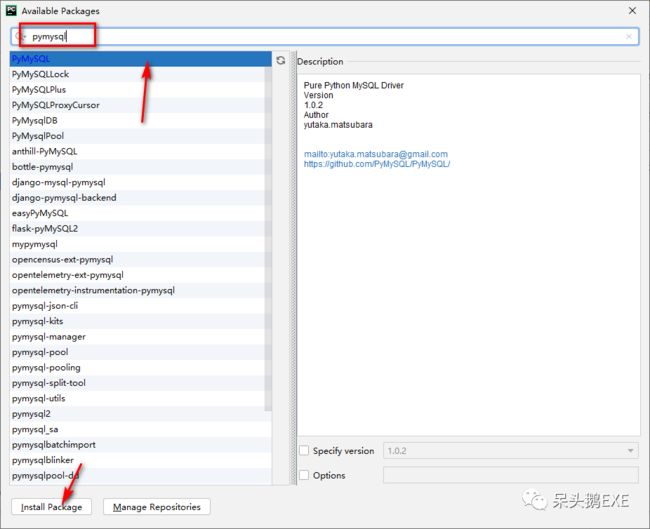Viewport: 650px width, 529px height.
Task: Open the version 1.0.2 dropdown
Action: [x=511, y=450]
